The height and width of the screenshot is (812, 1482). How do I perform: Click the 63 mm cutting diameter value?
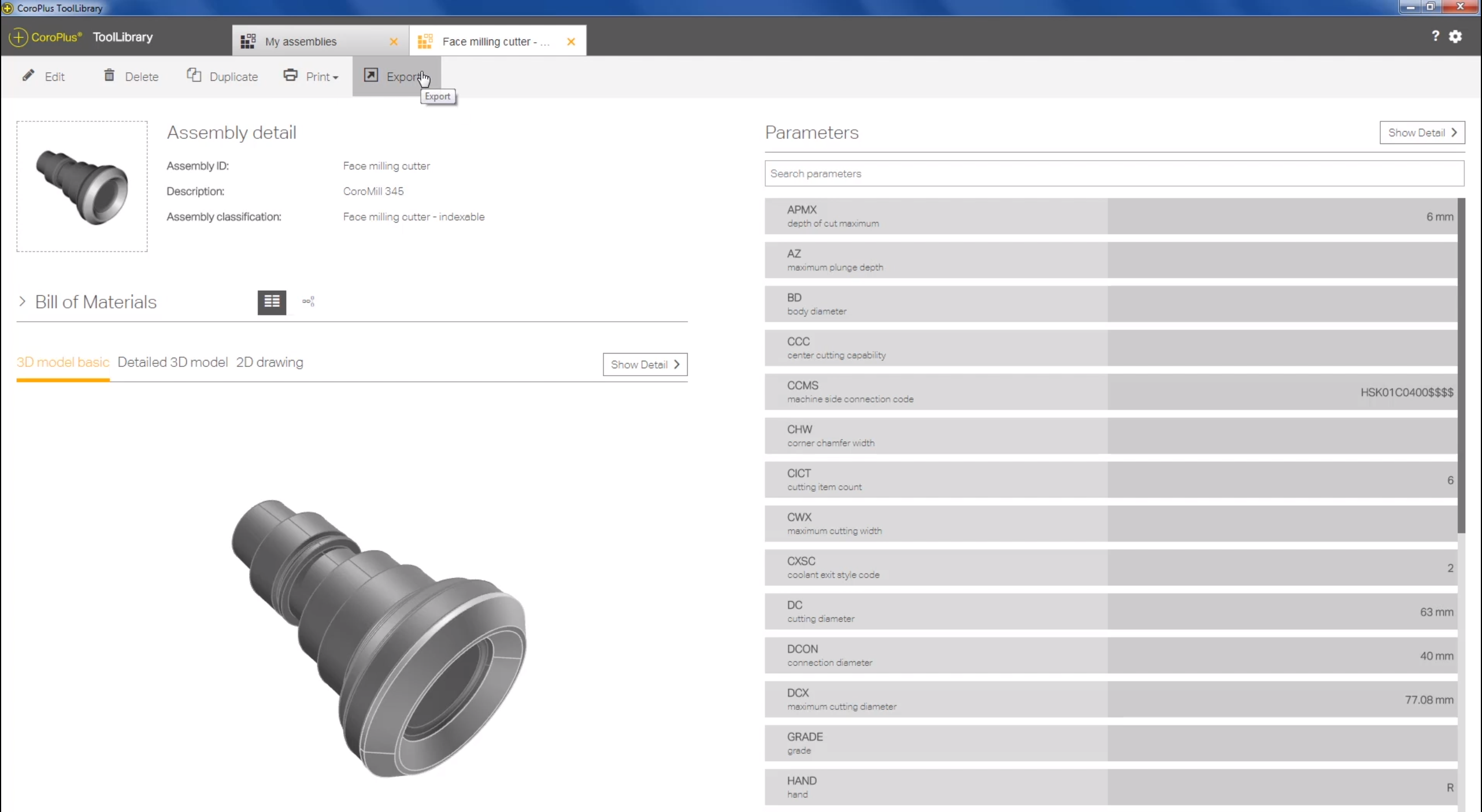pos(1436,612)
